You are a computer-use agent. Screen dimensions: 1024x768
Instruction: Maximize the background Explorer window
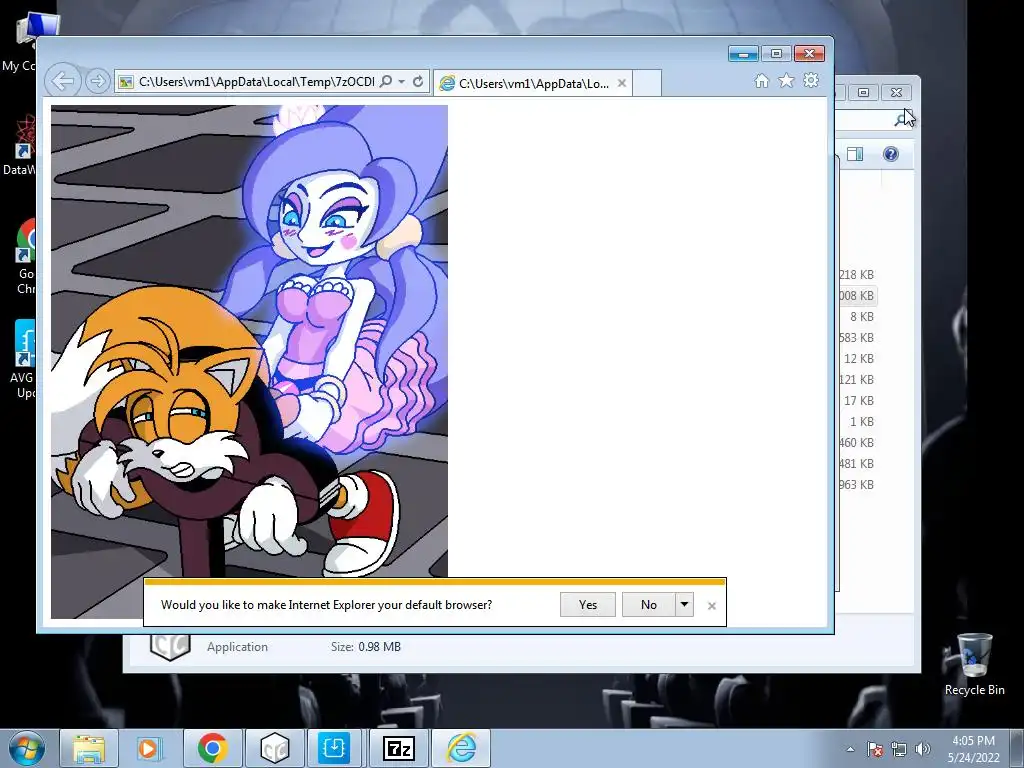(x=863, y=93)
